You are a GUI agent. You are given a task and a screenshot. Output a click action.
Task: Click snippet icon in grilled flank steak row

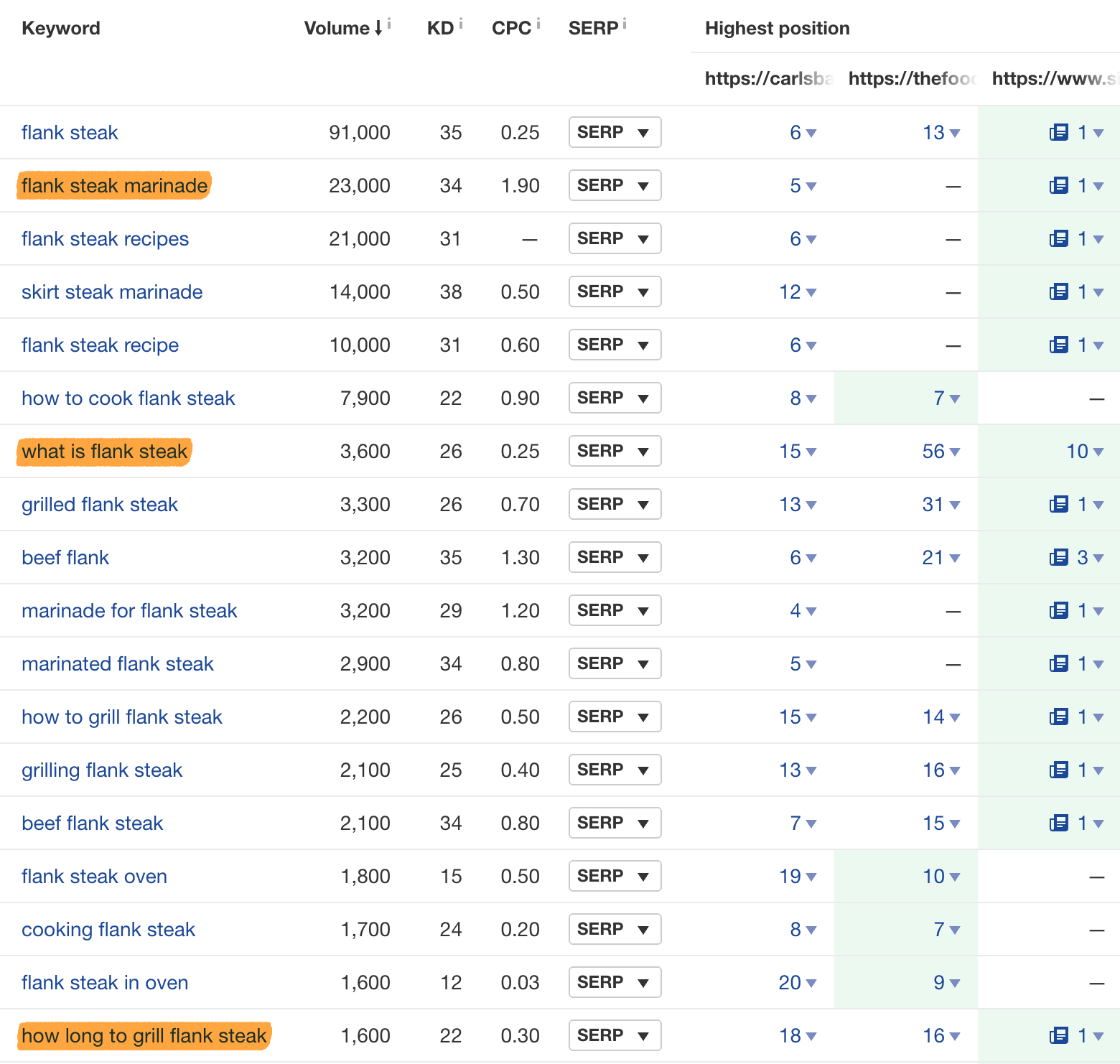[x=1058, y=504]
